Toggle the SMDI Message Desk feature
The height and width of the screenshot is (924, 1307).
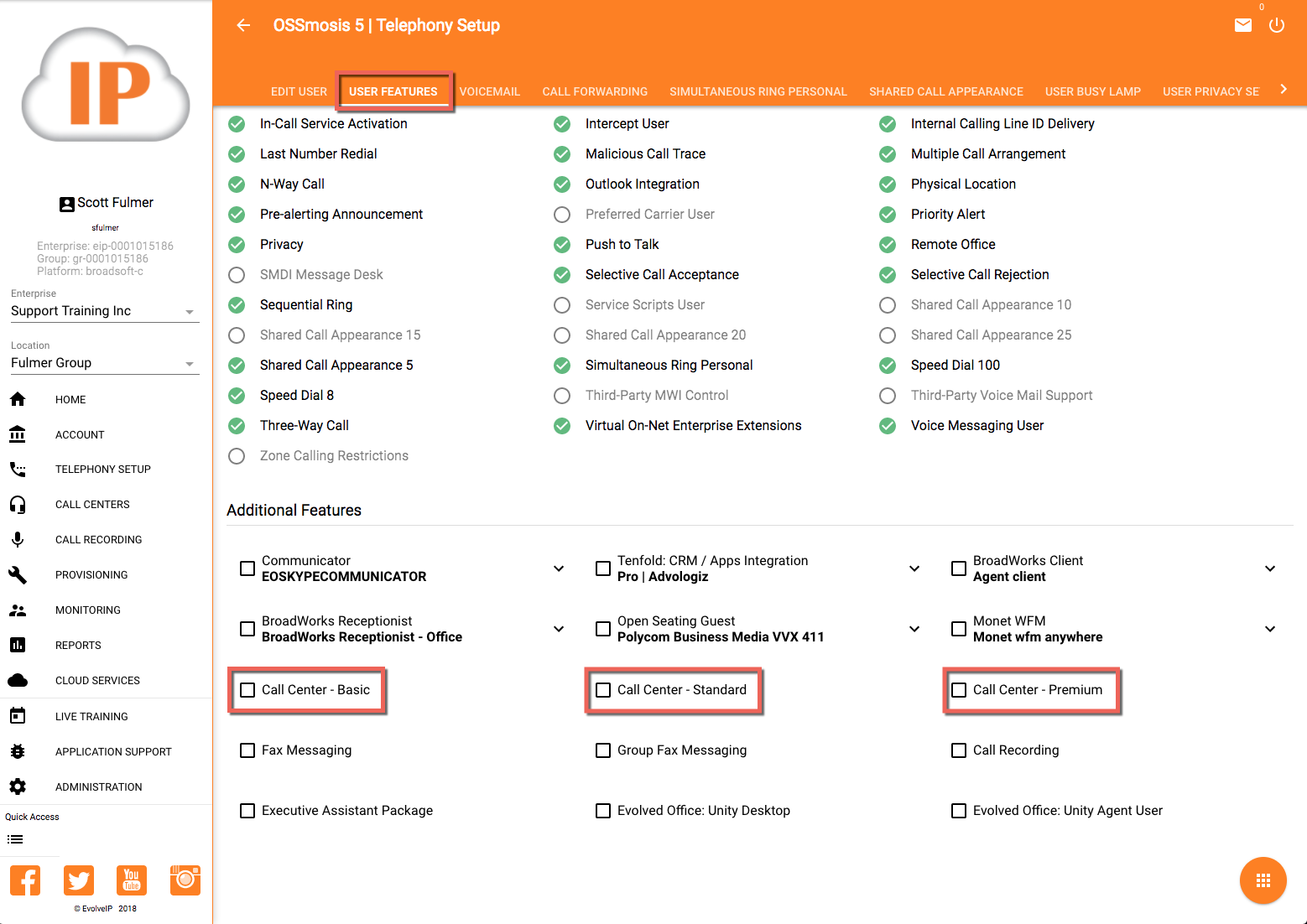click(237, 275)
